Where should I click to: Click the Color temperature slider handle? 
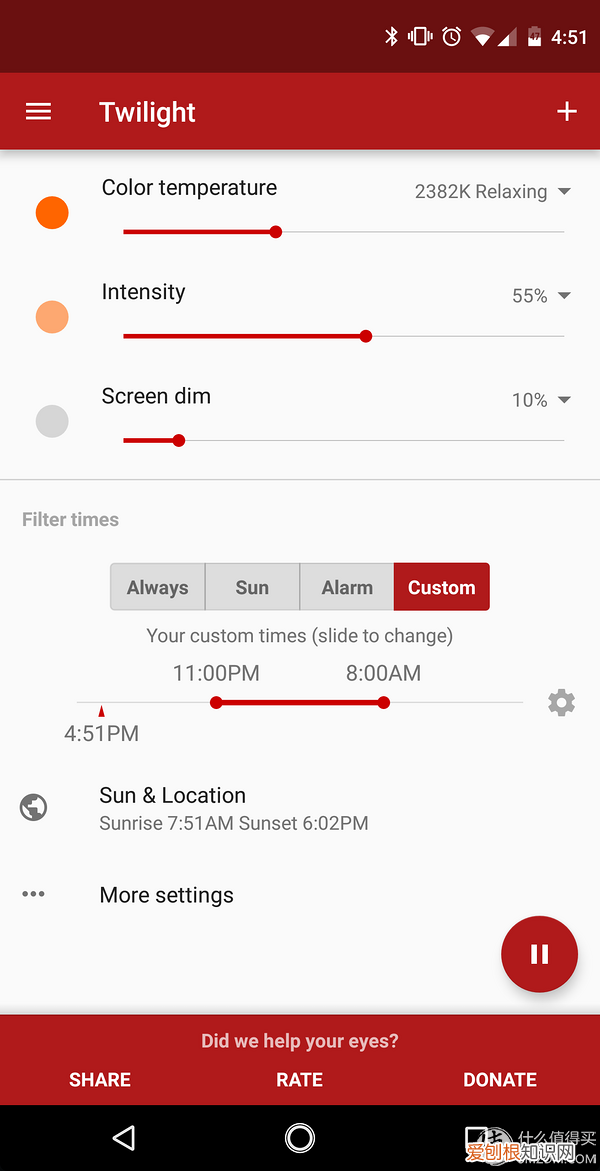276,232
